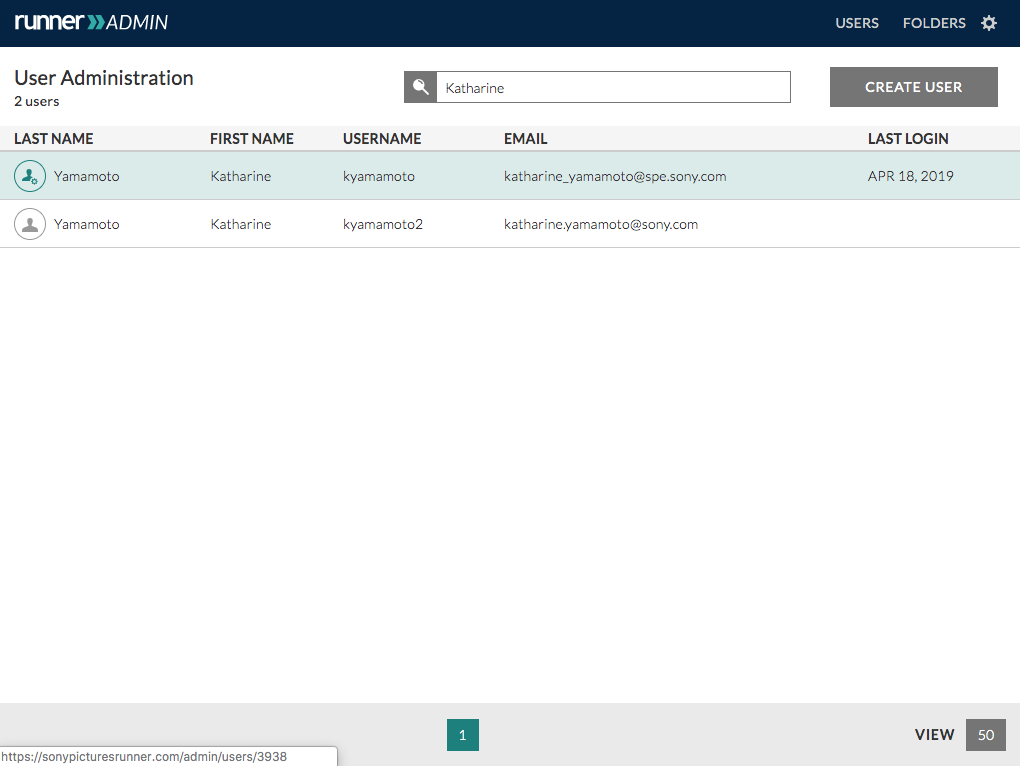The width and height of the screenshot is (1020, 766).
Task: Click the CREATE USER button
Action: click(x=913, y=87)
